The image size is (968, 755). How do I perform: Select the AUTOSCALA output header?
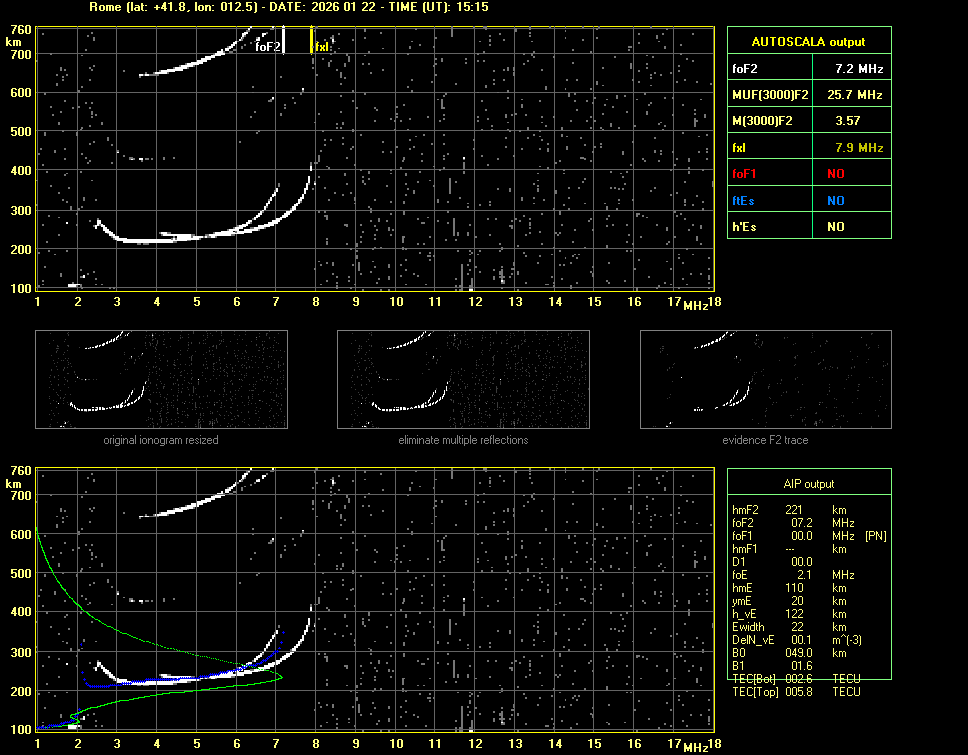(x=808, y=42)
